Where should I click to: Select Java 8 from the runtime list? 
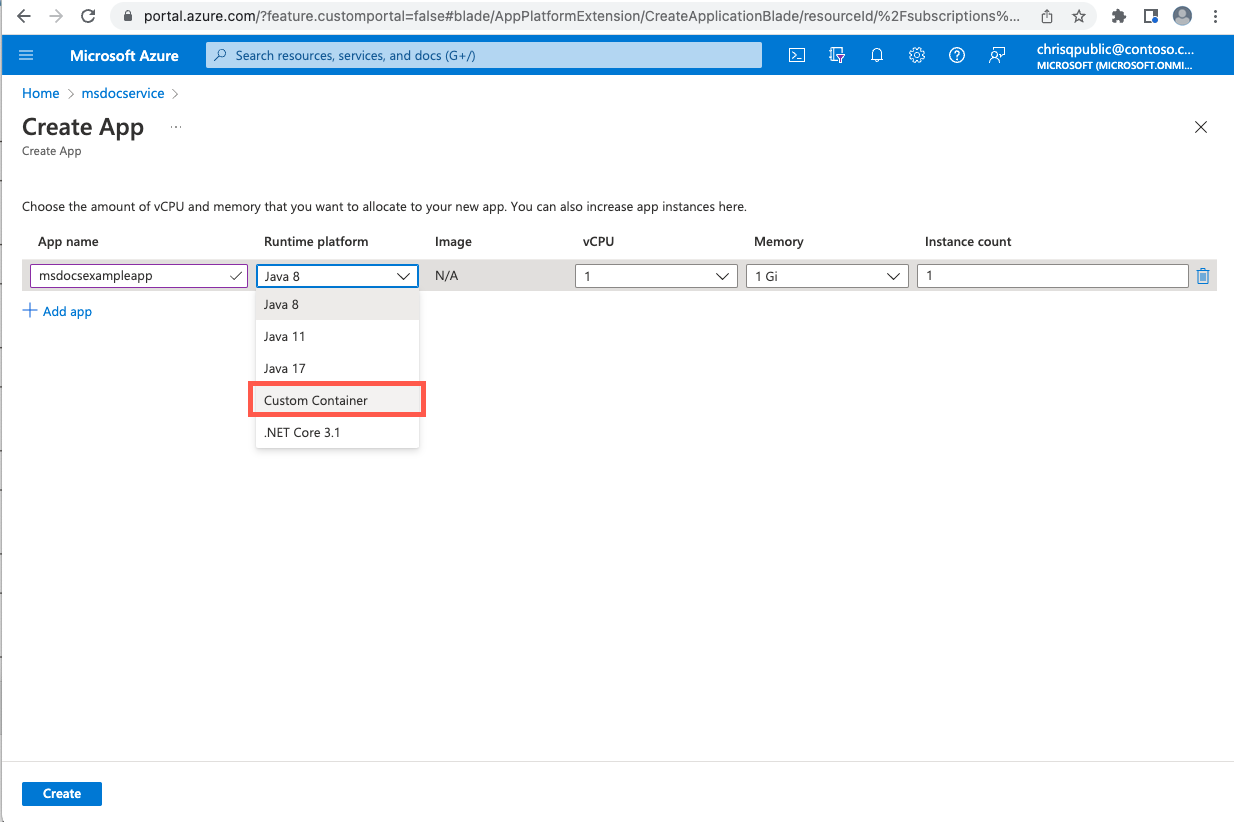[x=337, y=304]
